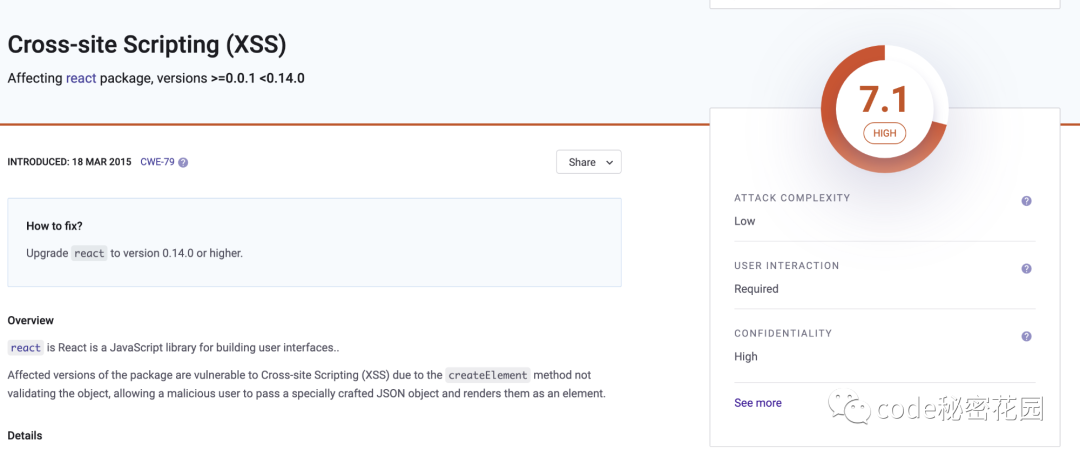Expand the Share menu chevron arrow
Screen dimensions: 1080x456
[x=609, y=163]
